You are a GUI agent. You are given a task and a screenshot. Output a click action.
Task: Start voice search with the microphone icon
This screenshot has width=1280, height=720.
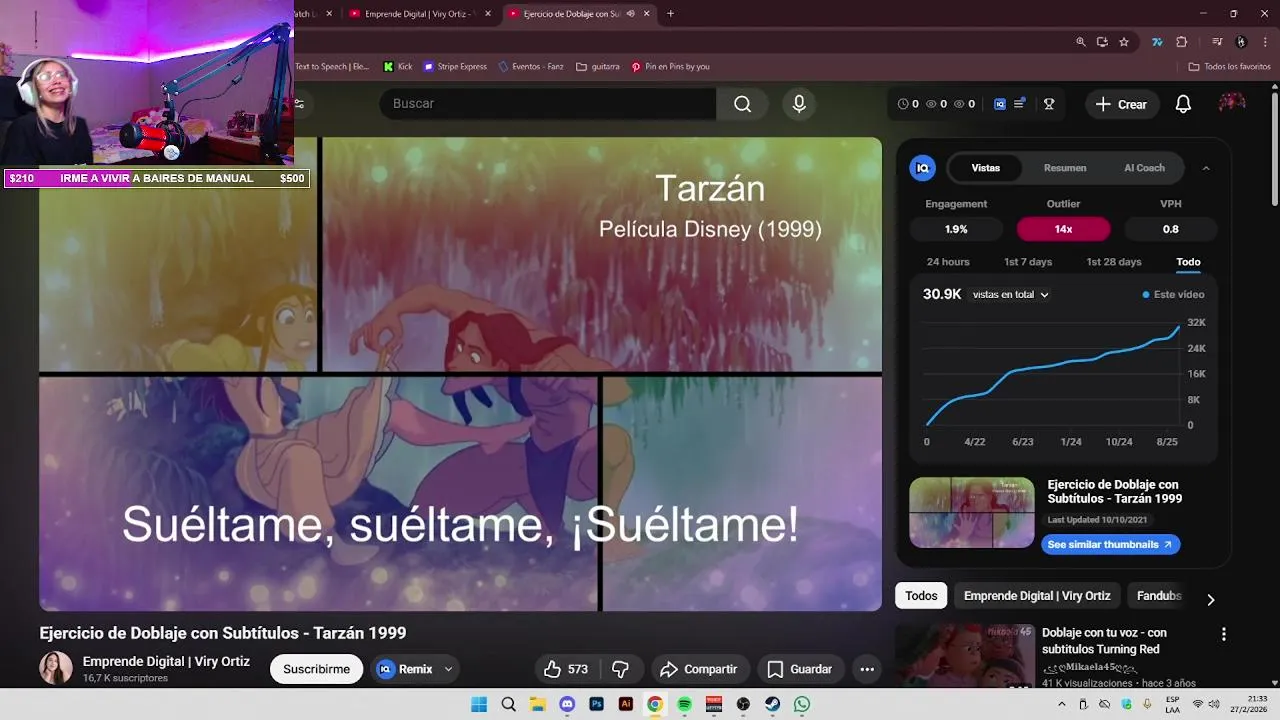click(798, 104)
